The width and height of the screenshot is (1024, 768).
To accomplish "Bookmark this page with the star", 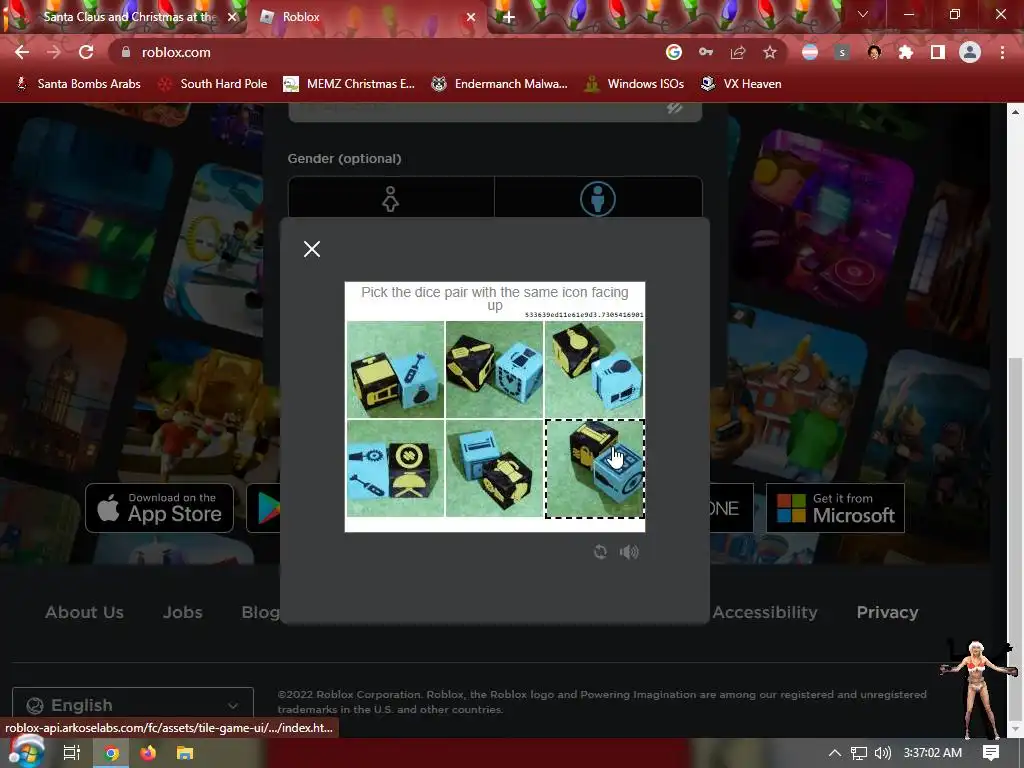I will [x=770, y=52].
